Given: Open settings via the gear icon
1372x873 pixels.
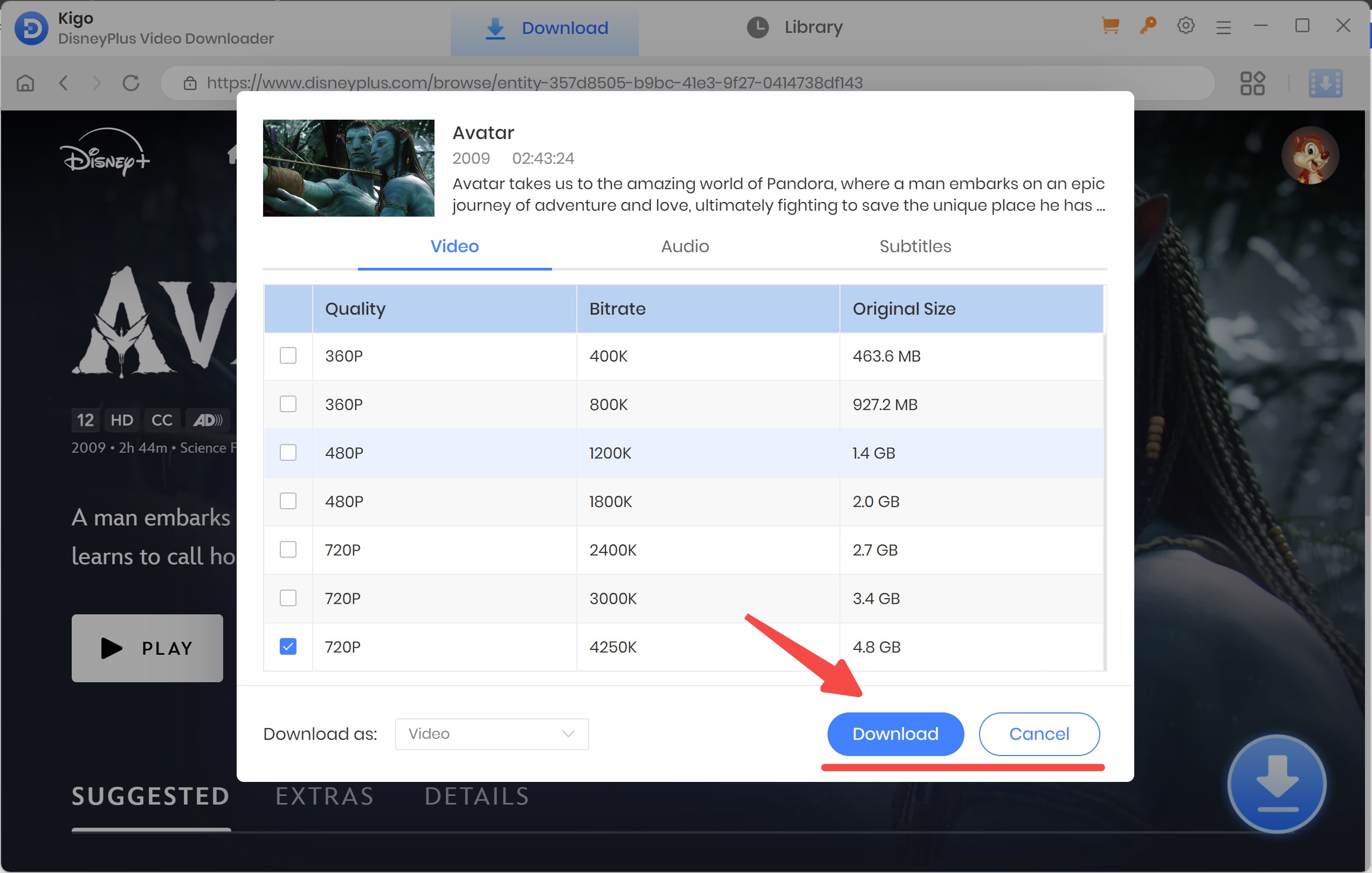Looking at the screenshot, I should [1185, 26].
